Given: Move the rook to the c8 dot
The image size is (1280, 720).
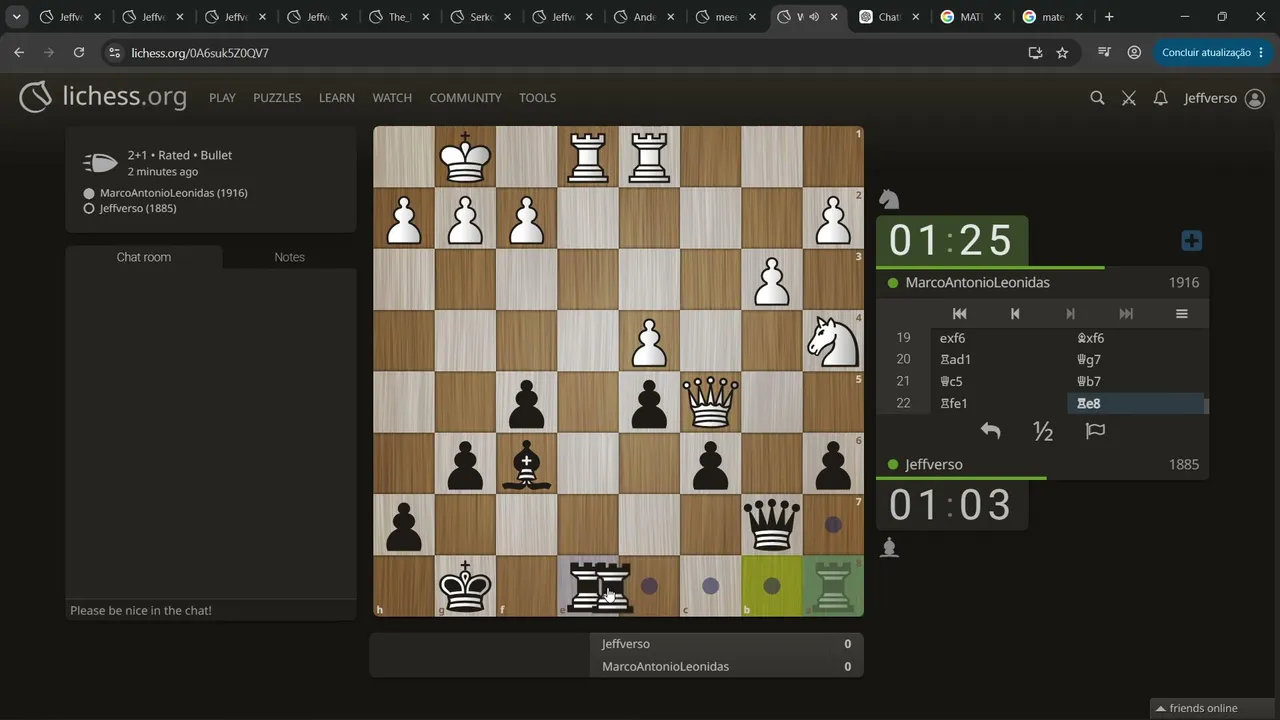Looking at the screenshot, I should (x=710, y=586).
